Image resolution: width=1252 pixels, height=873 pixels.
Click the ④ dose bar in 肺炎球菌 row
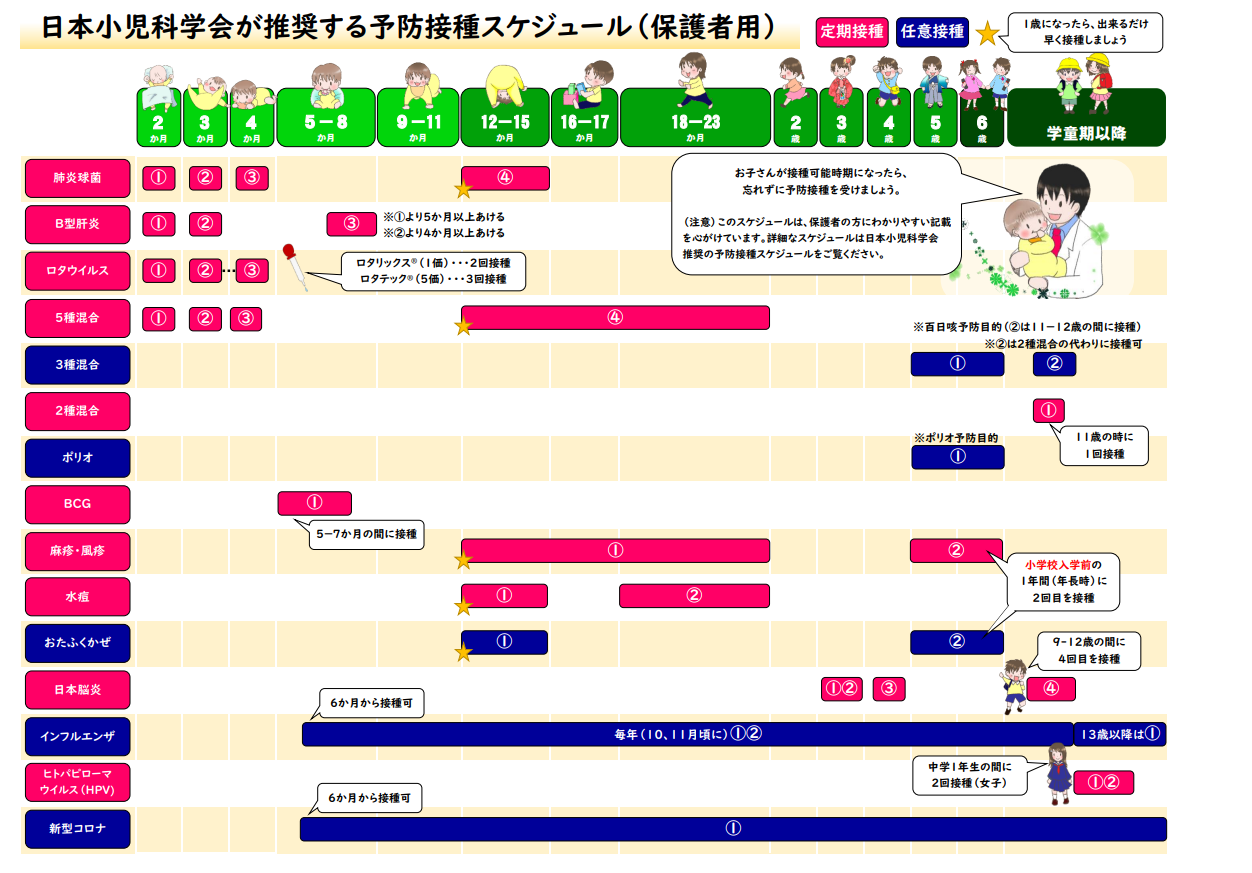505,178
